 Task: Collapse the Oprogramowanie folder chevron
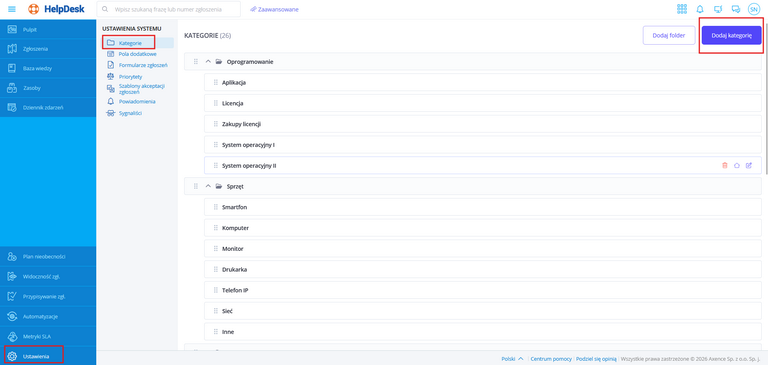coord(208,62)
